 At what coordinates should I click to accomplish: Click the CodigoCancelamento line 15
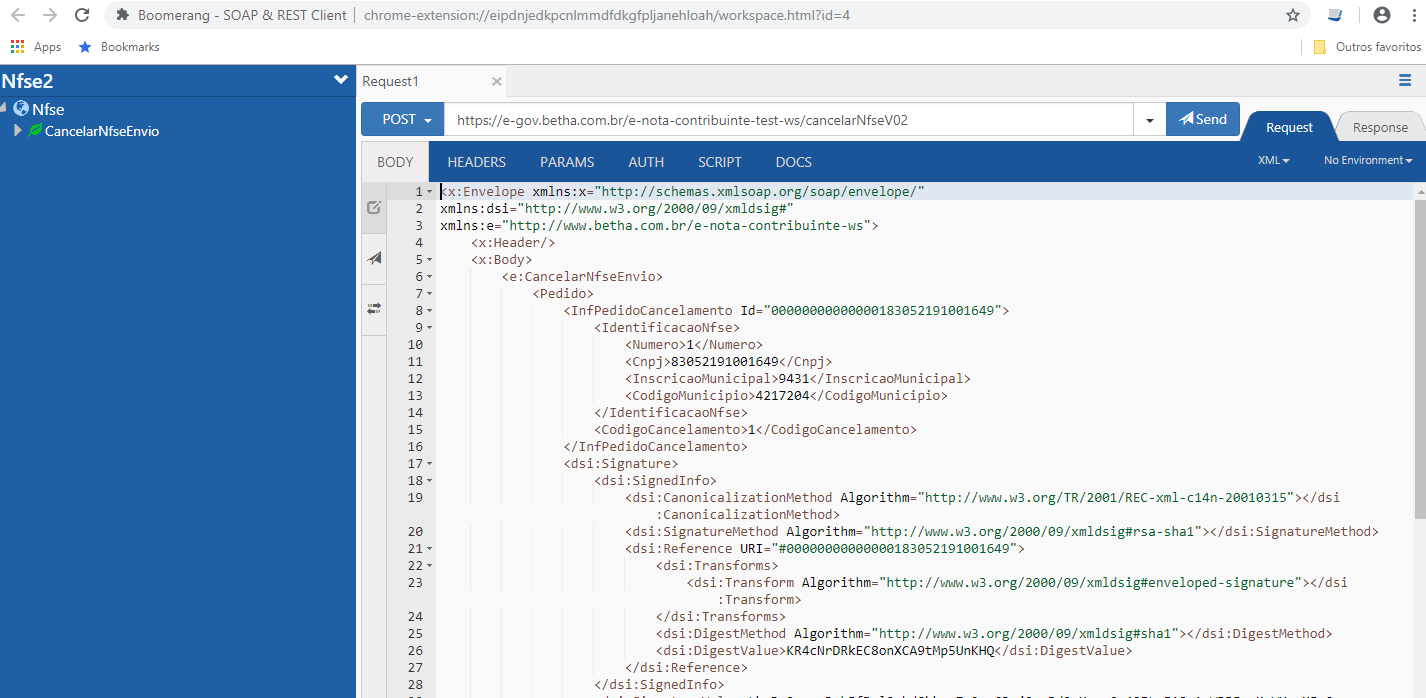755,430
